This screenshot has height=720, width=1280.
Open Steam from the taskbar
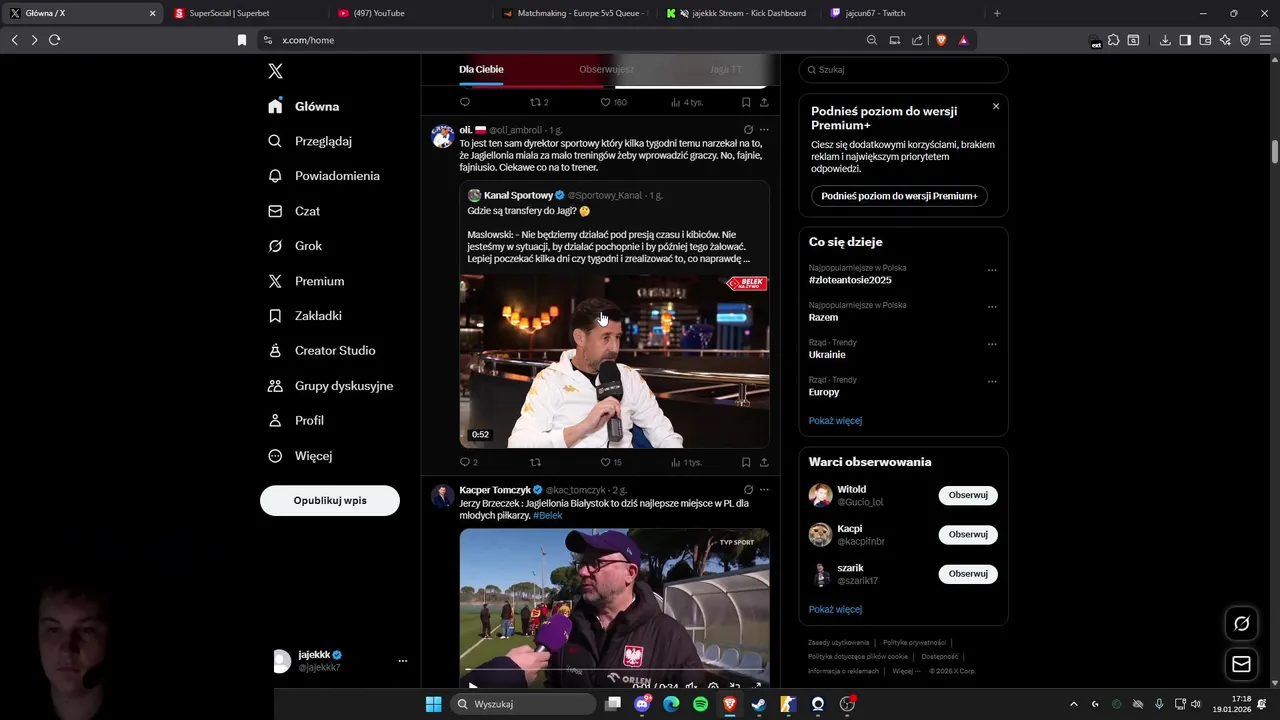[759, 704]
